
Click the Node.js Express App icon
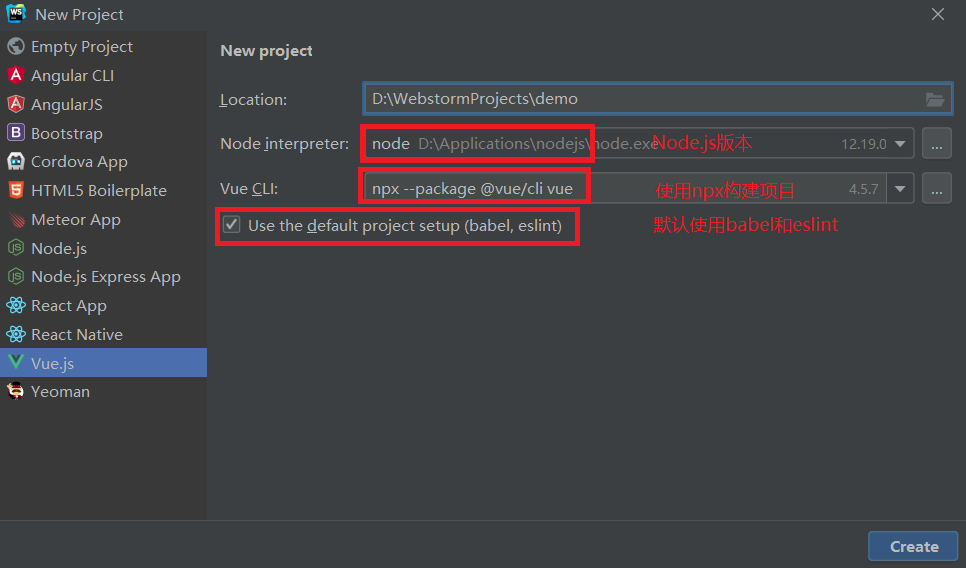tap(15, 277)
